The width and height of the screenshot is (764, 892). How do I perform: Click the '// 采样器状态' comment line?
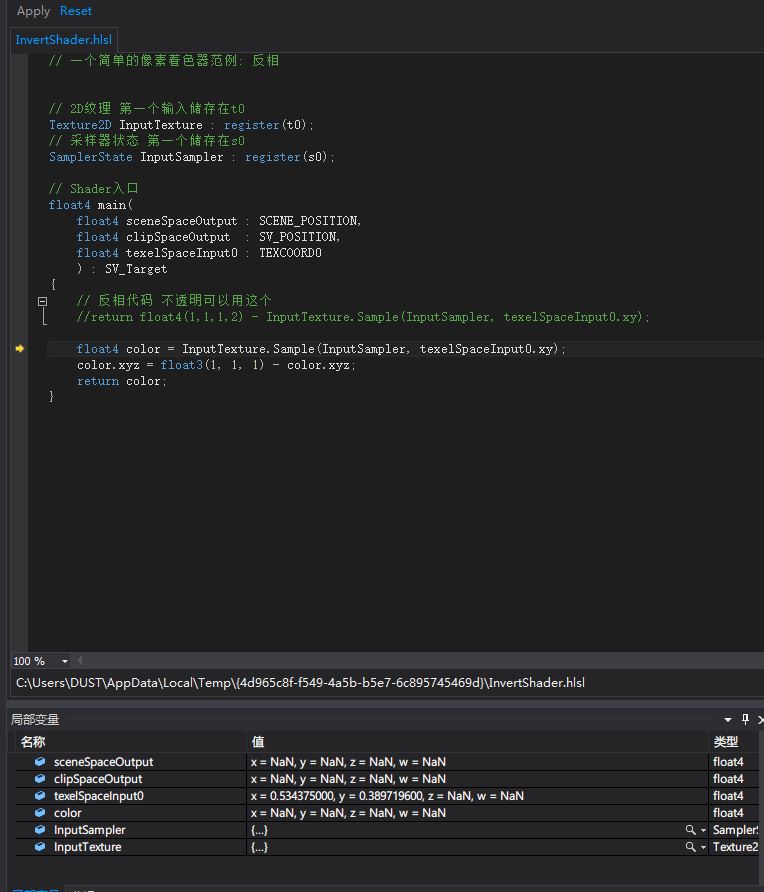(147, 141)
